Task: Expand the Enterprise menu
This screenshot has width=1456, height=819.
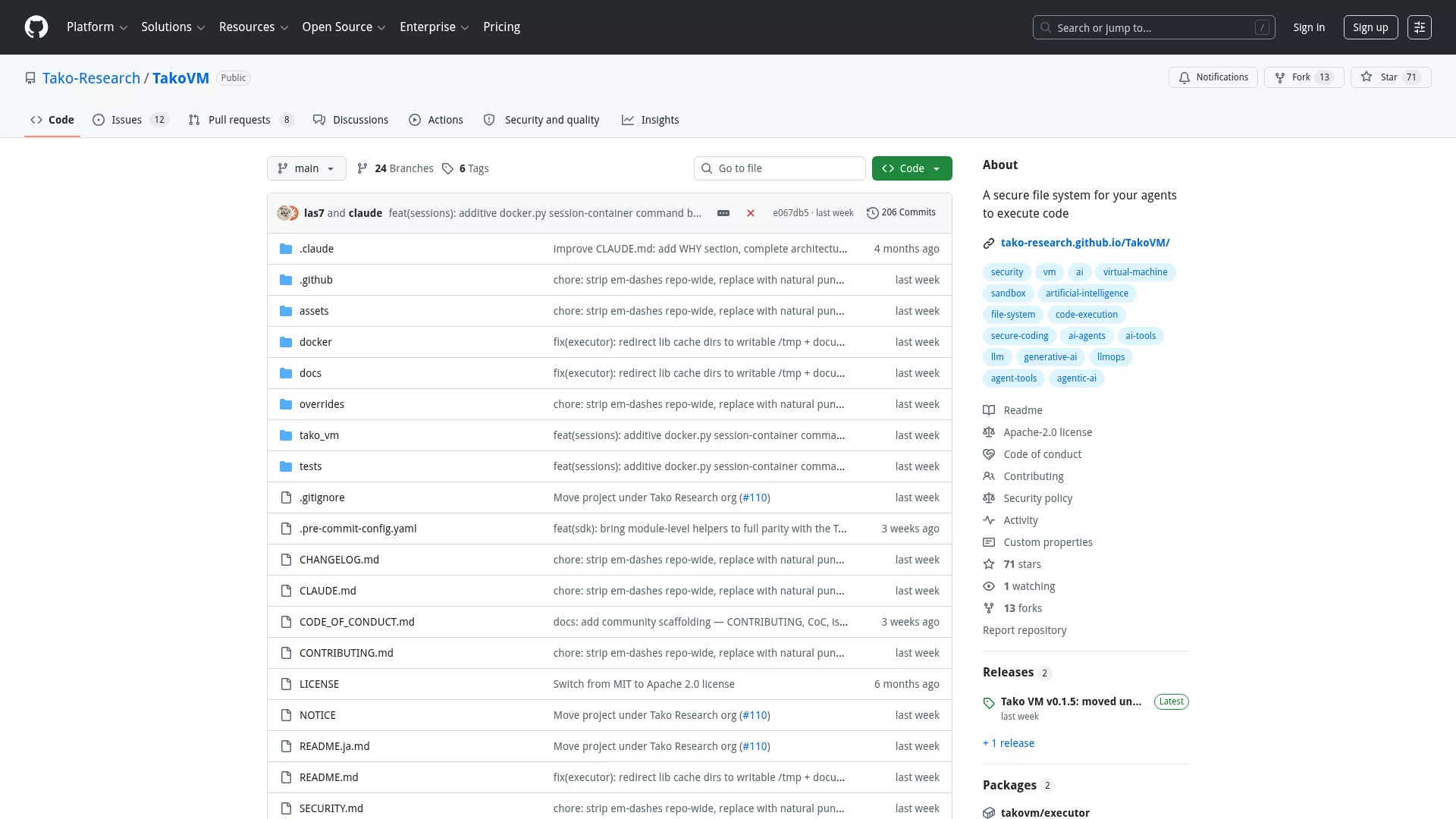Action: 434,27
